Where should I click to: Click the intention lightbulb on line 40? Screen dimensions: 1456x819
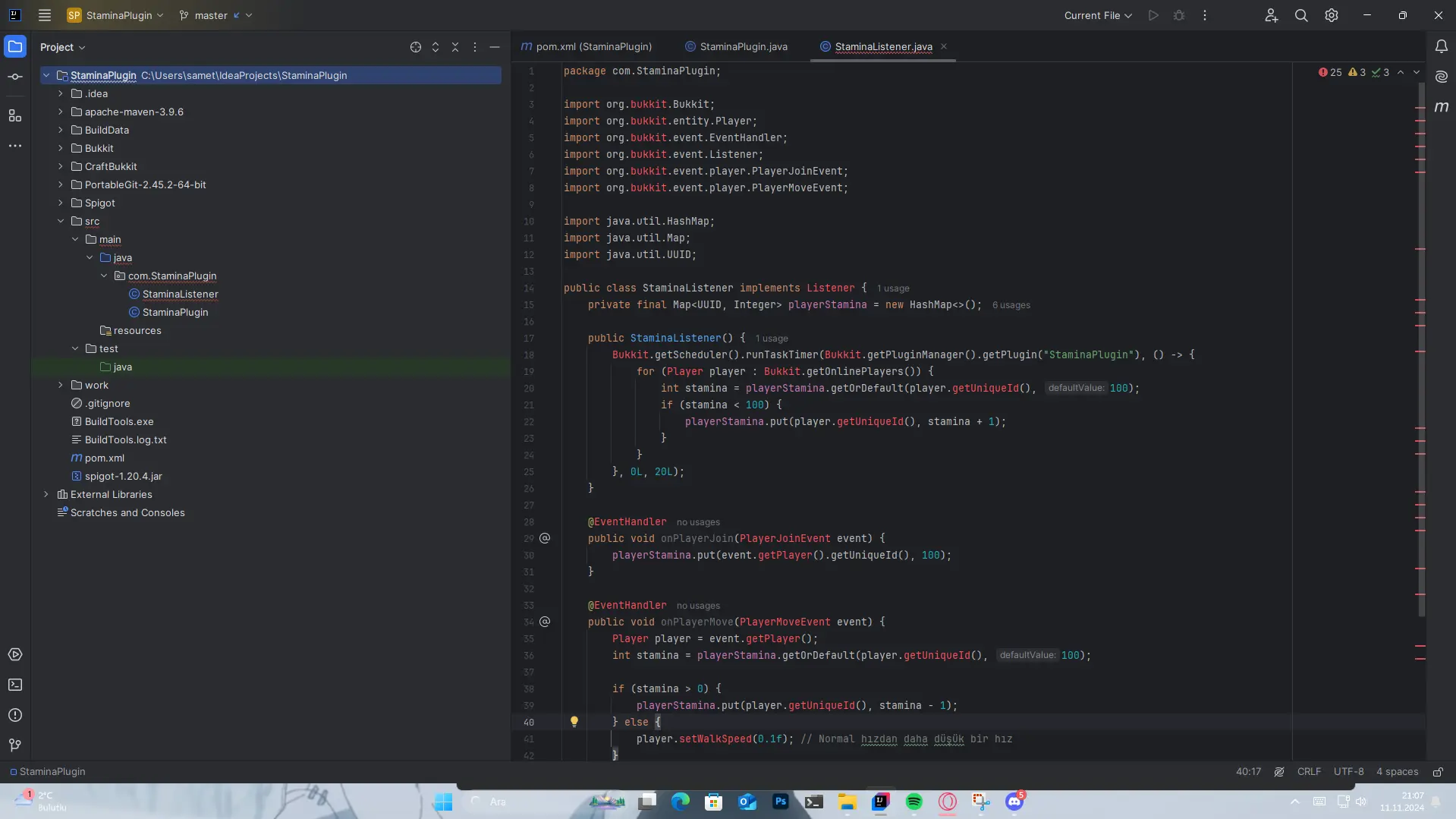574,722
